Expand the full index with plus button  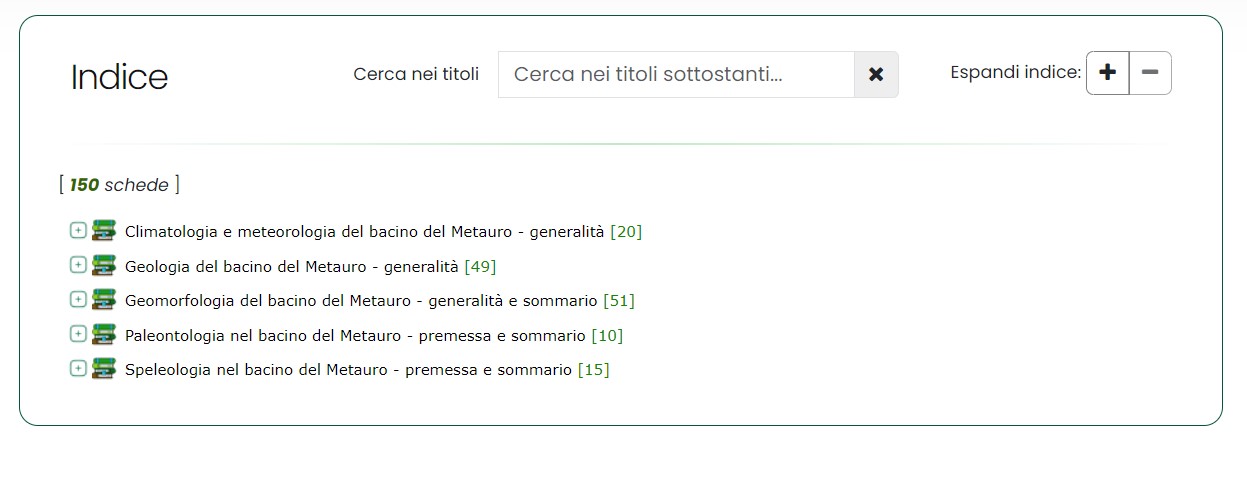1107,73
